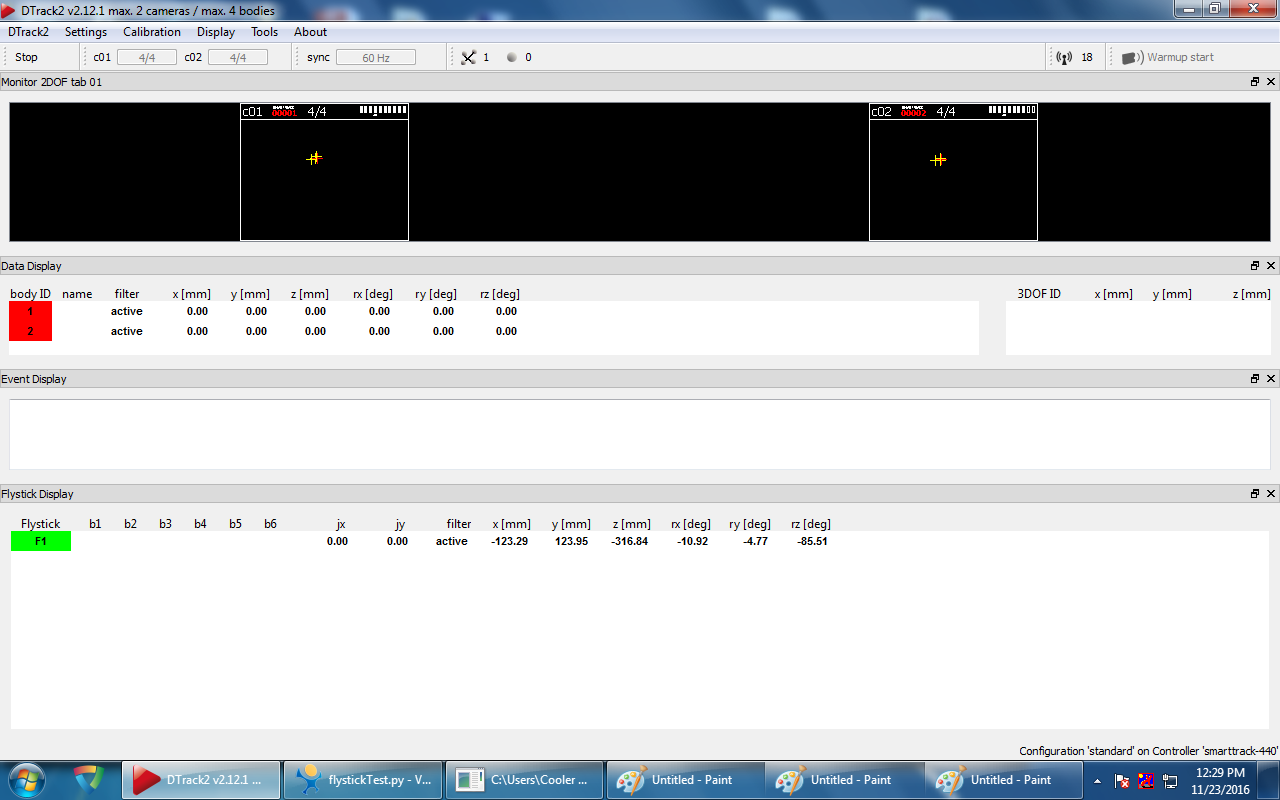Open the Calibration menu
1280x800 pixels.
[152, 32]
